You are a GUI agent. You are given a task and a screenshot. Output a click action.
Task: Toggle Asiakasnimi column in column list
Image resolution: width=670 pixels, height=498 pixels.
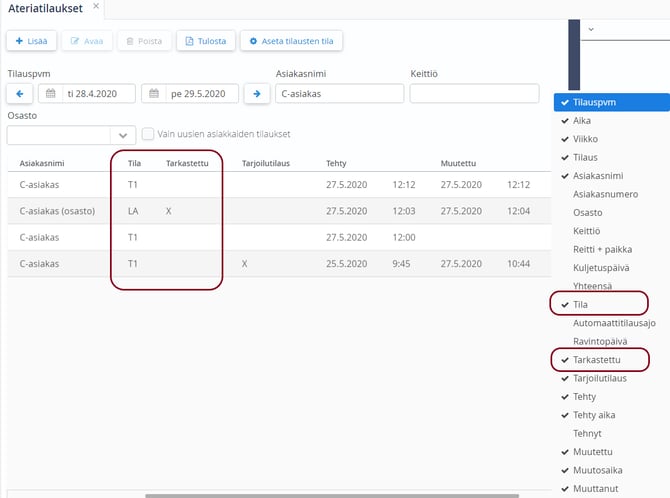pos(612,176)
